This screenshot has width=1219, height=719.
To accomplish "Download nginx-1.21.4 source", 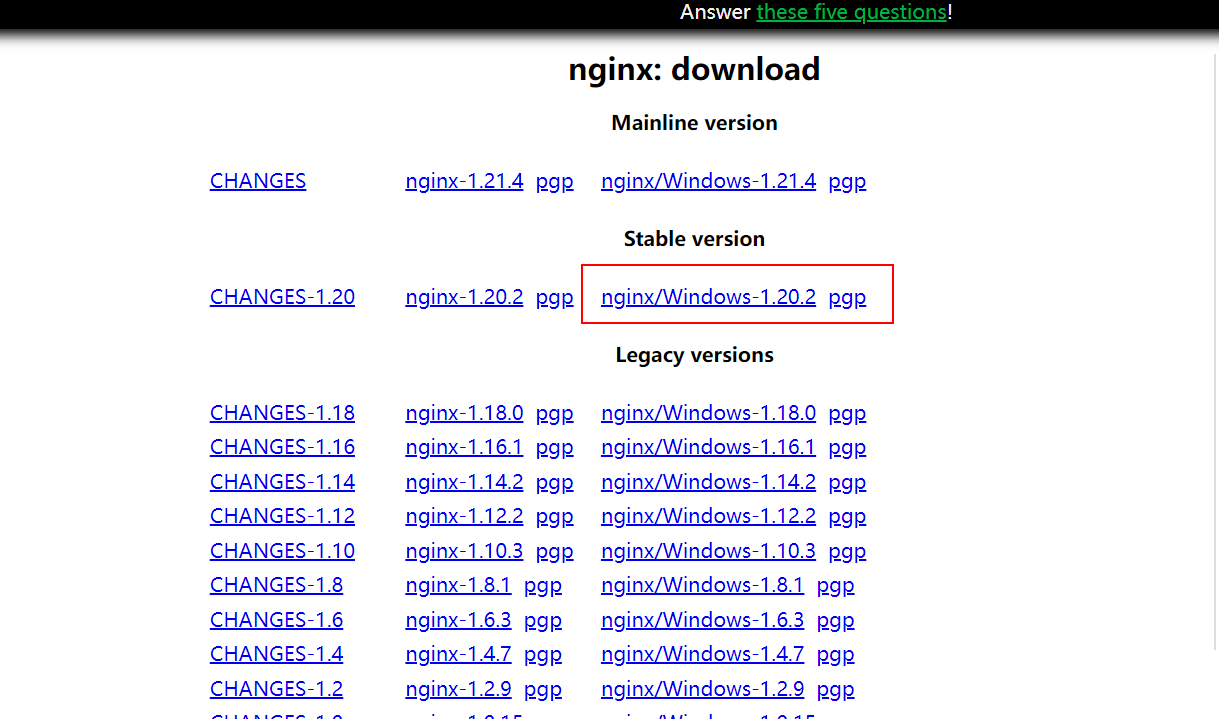I will (464, 181).
